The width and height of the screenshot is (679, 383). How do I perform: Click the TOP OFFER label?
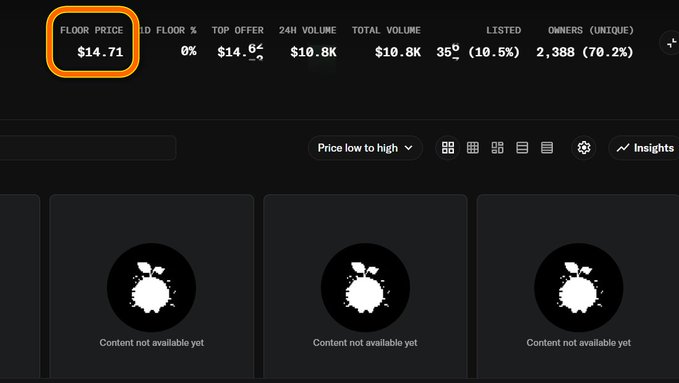[237, 30]
